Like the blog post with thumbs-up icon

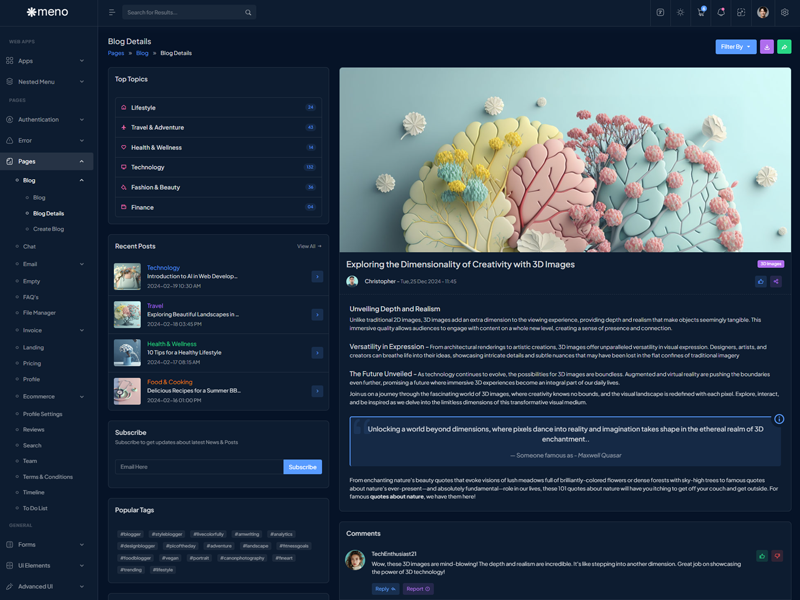pos(760,282)
